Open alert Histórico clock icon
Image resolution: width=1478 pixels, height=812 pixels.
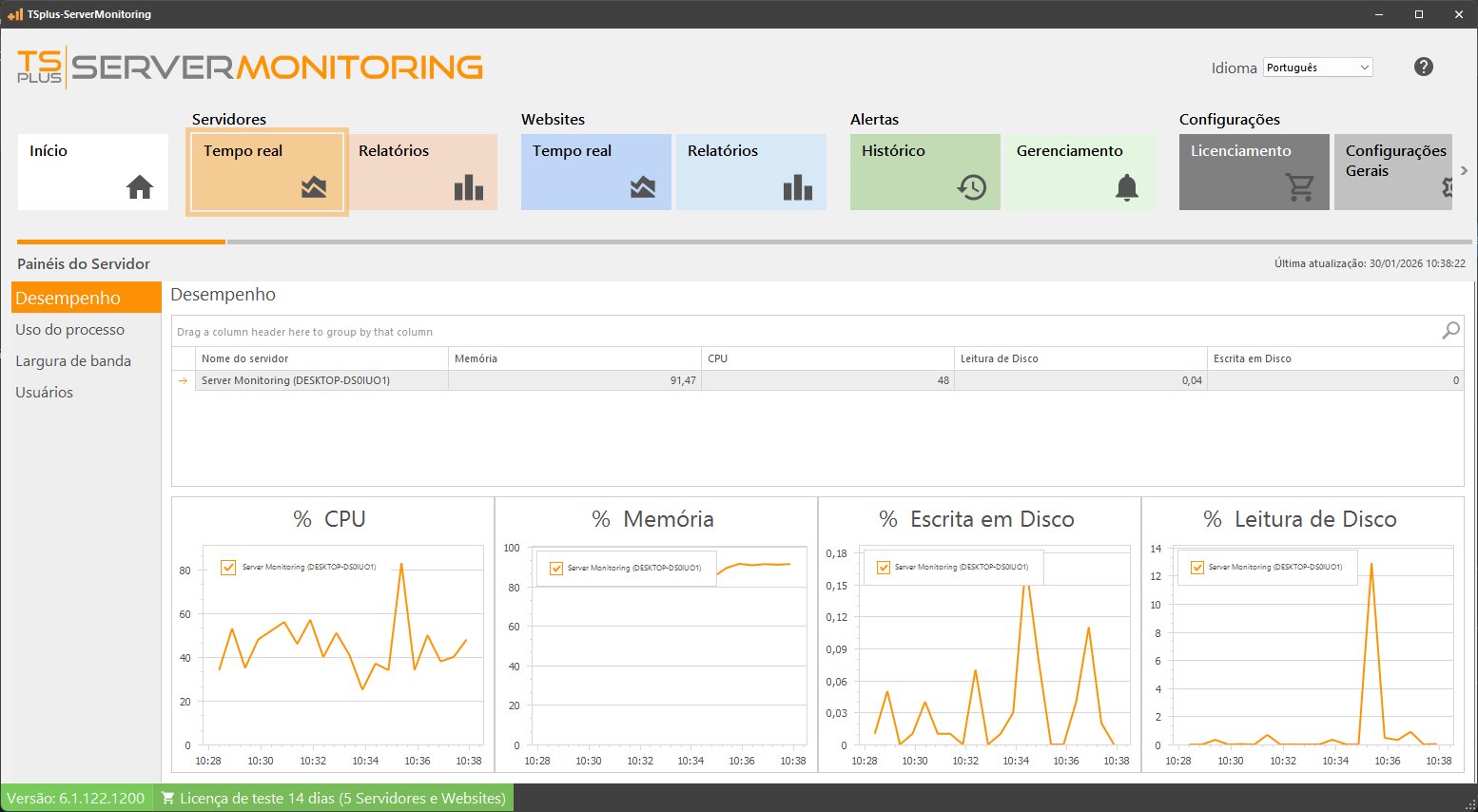coord(972,187)
